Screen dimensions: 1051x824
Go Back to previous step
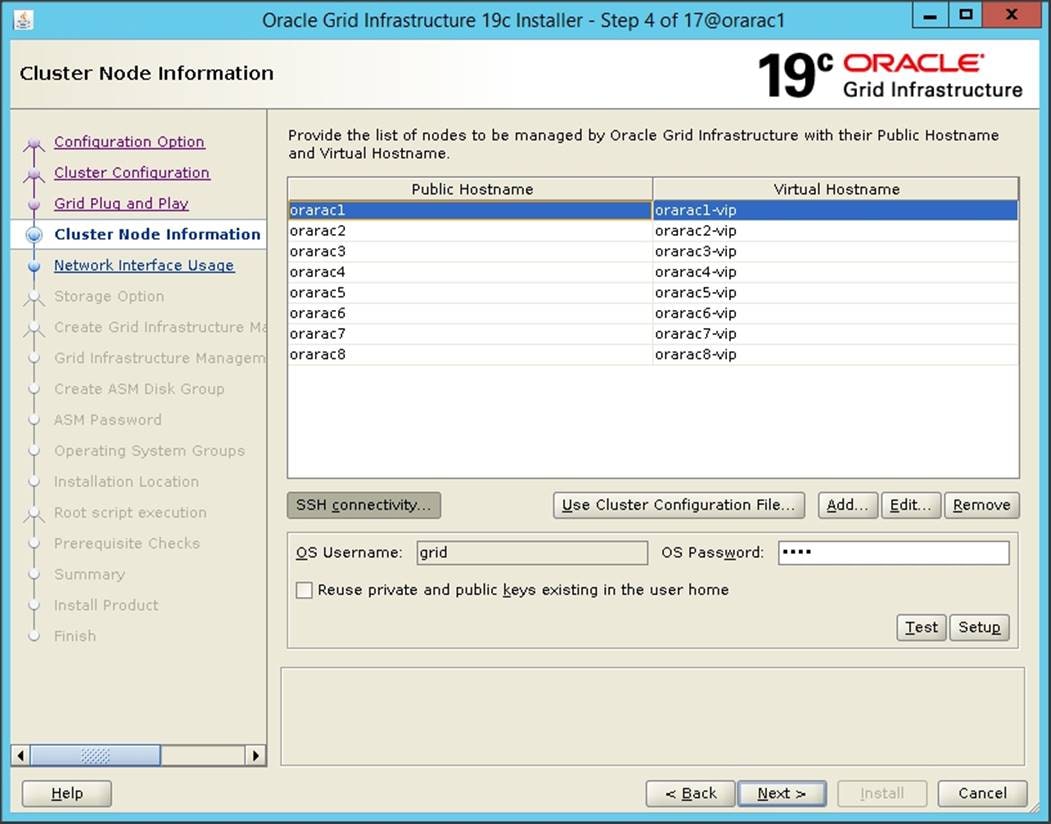691,794
